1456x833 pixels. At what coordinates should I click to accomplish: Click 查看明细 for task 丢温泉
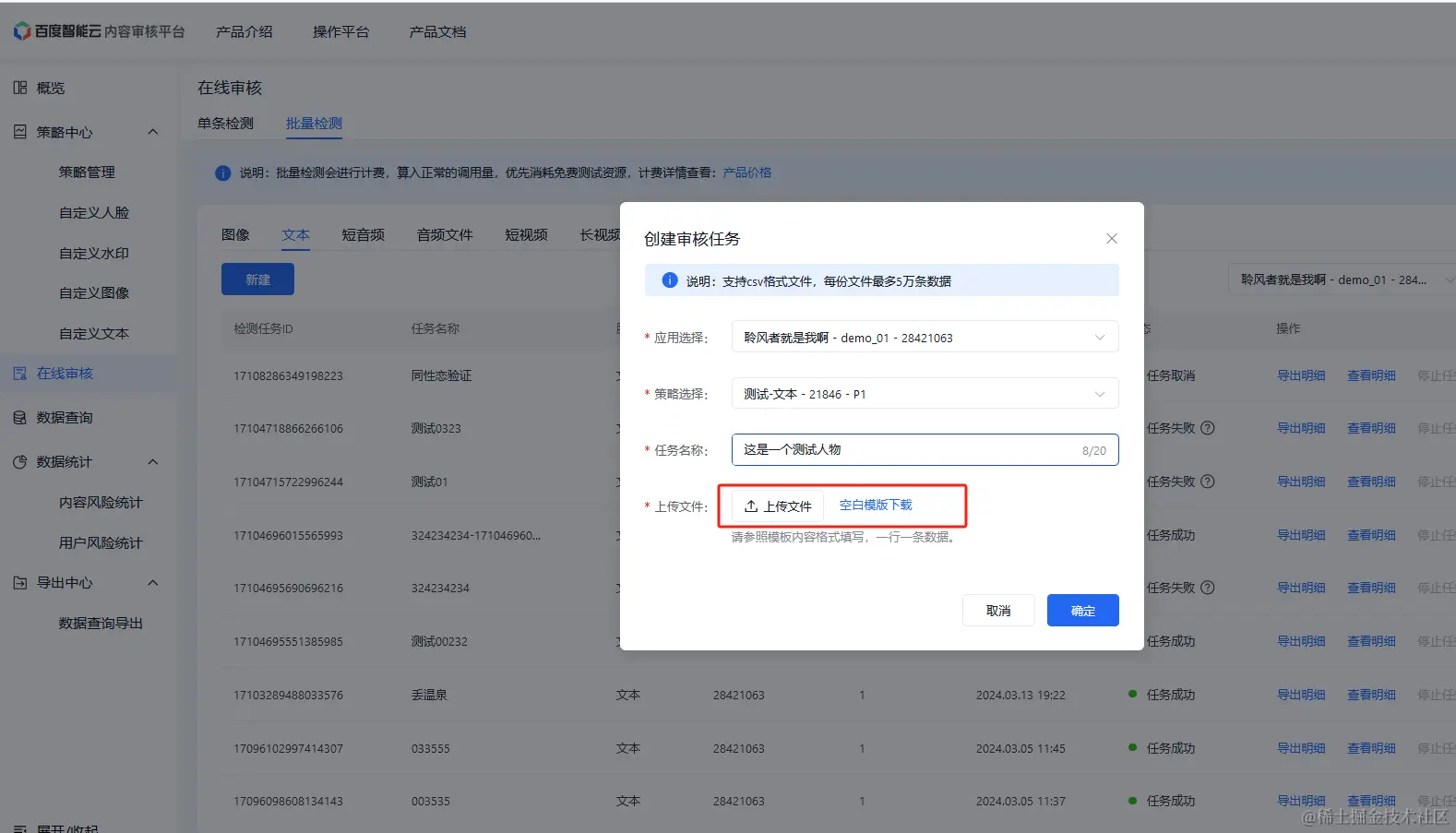click(1371, 695)
